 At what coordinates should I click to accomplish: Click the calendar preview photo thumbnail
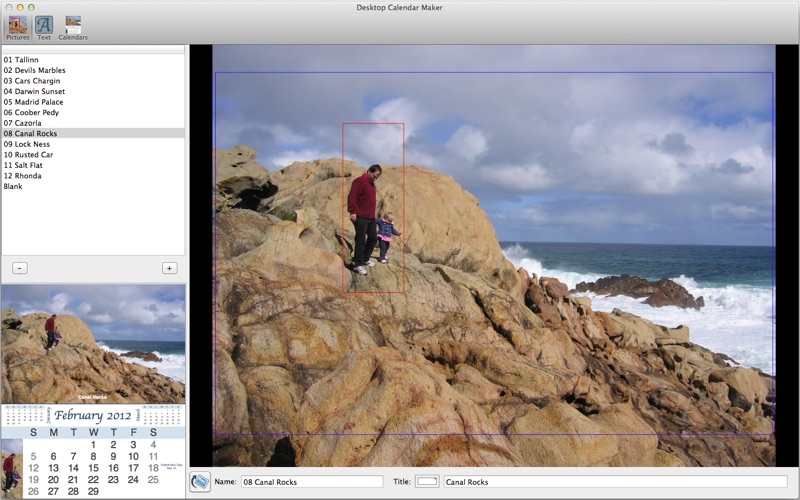(93, 344)
